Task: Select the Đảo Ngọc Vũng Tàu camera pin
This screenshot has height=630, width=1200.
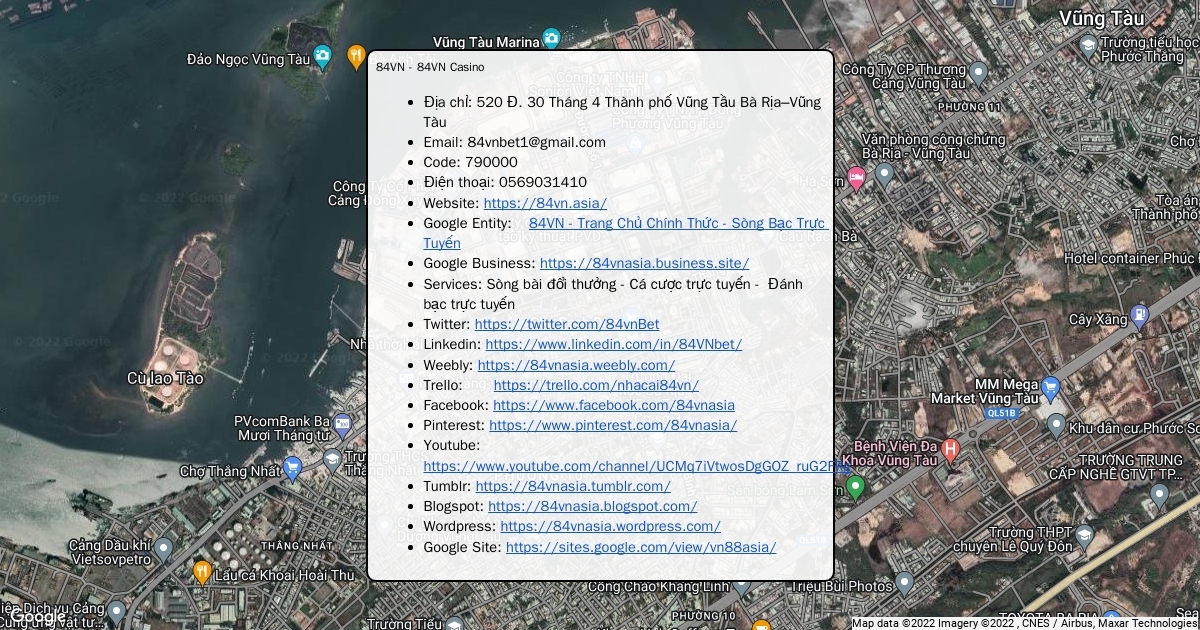Action: 322,57
